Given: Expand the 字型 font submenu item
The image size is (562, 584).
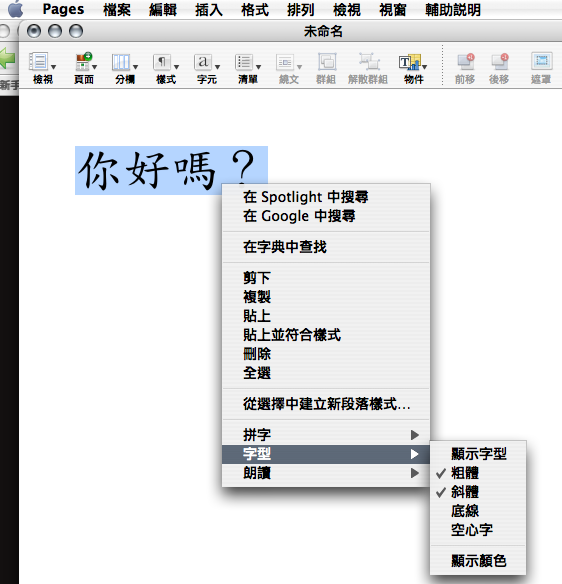Looking at the screenshot, I should 326,454.
